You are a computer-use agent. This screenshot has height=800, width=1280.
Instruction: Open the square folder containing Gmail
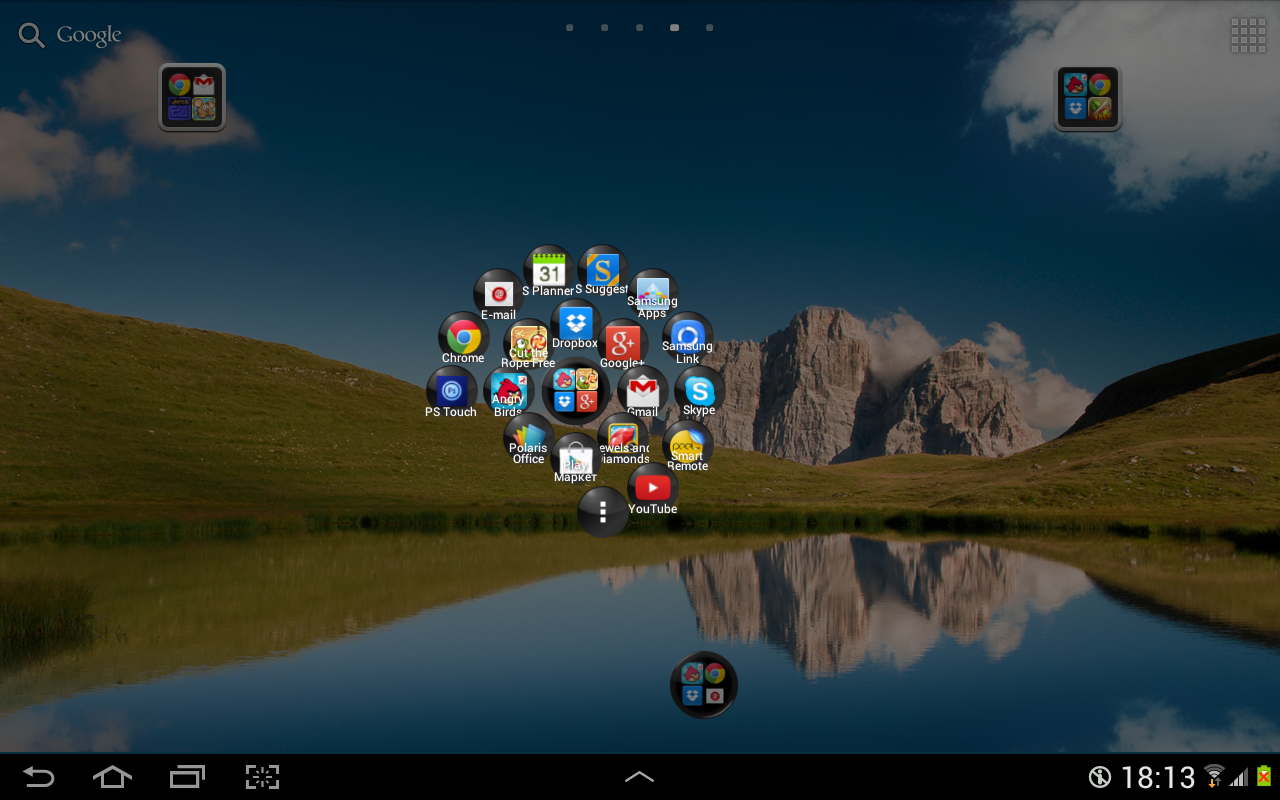click(x=192, y=97)
